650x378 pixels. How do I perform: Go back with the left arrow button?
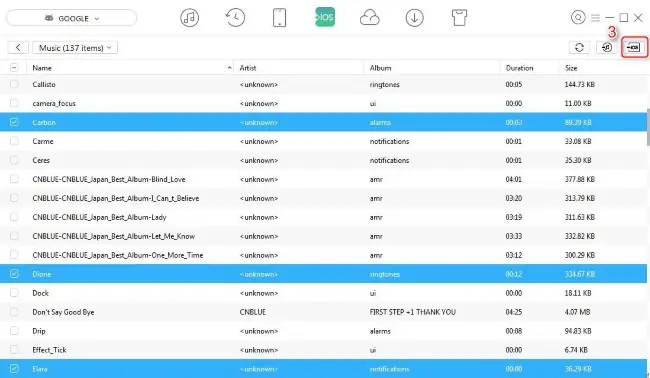tap(18, 48)
